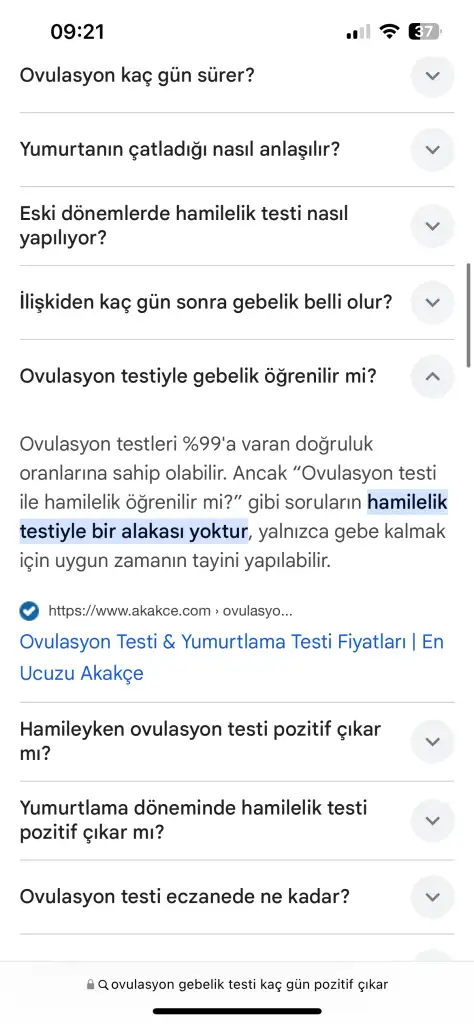Tap the magnifier icon in address bar

tap(103, 984)
